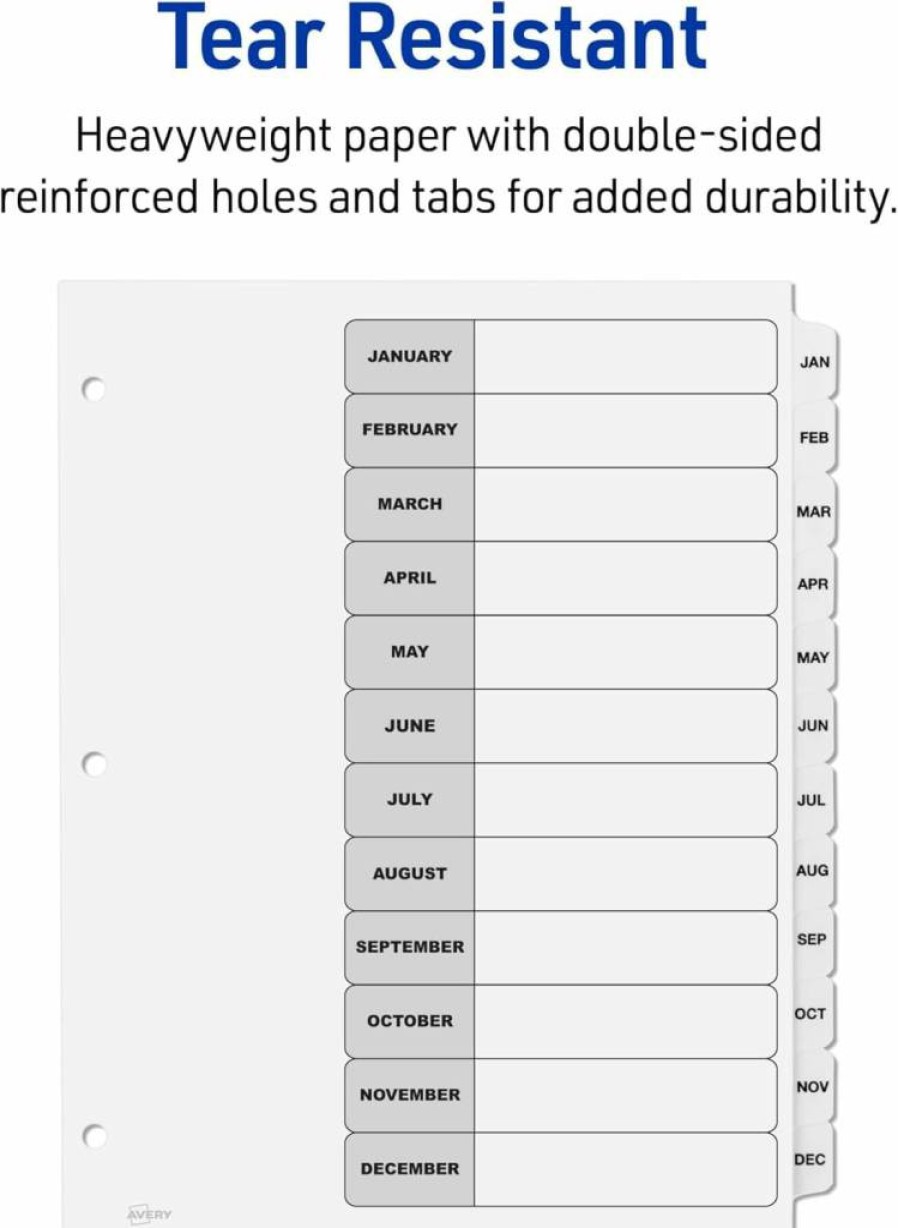Select the APR side tab
898x1228 pixels.
coord(813,584)
